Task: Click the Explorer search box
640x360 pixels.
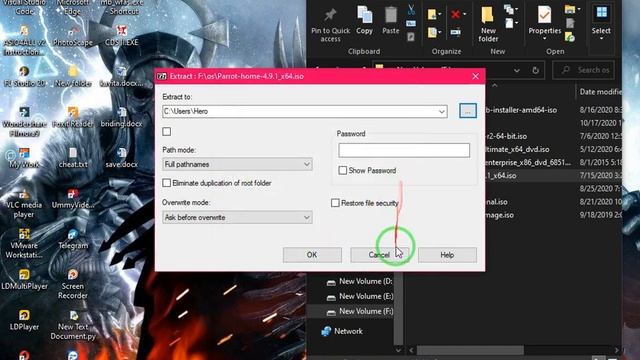Action: tap(584, 70)
